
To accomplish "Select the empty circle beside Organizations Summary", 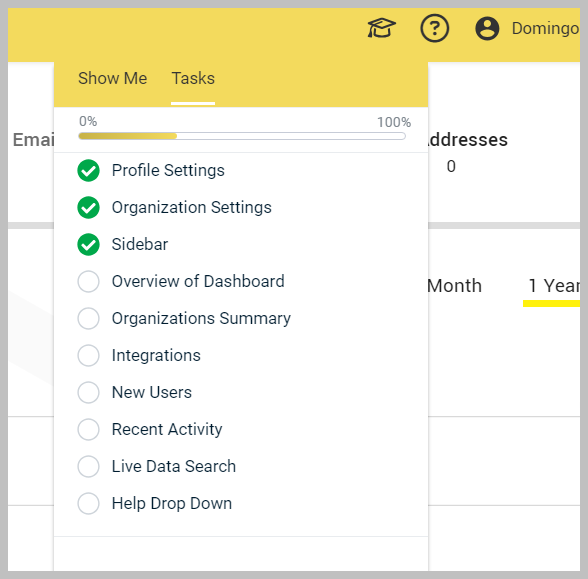I will tap(88, 318).
